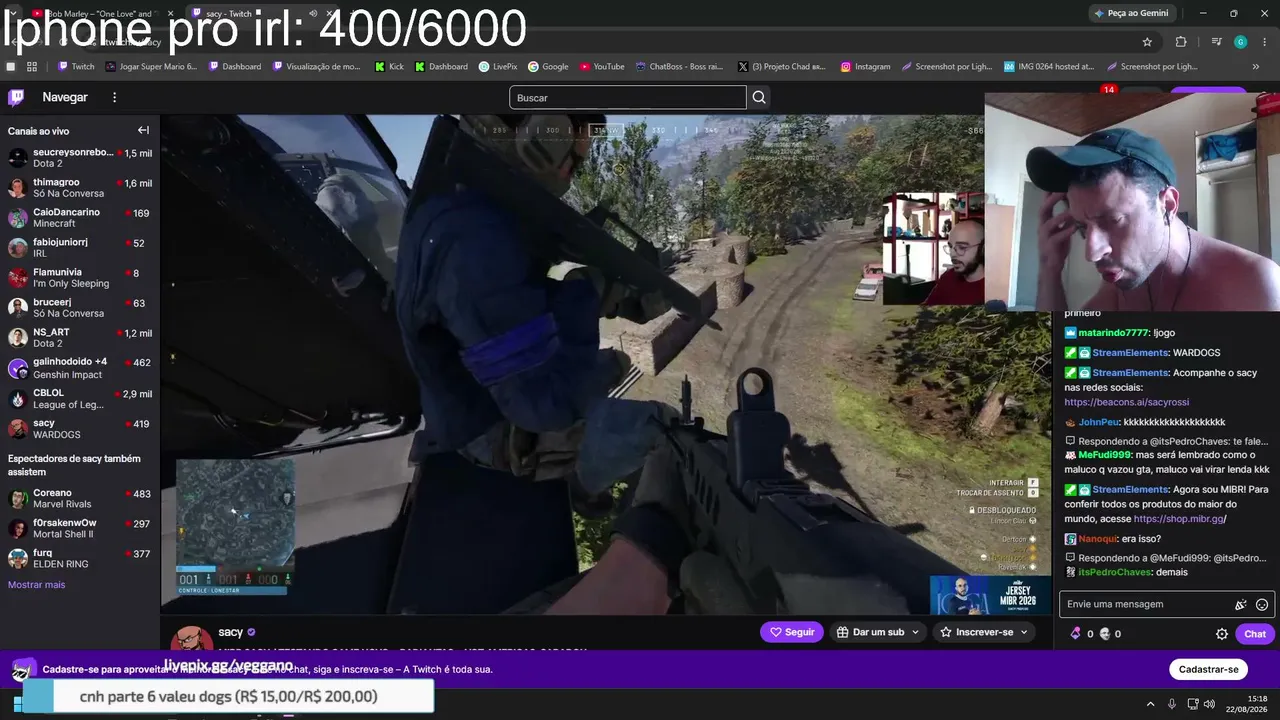
Task: Open CBLOL League of Legends channel
Action: [80, 398]
